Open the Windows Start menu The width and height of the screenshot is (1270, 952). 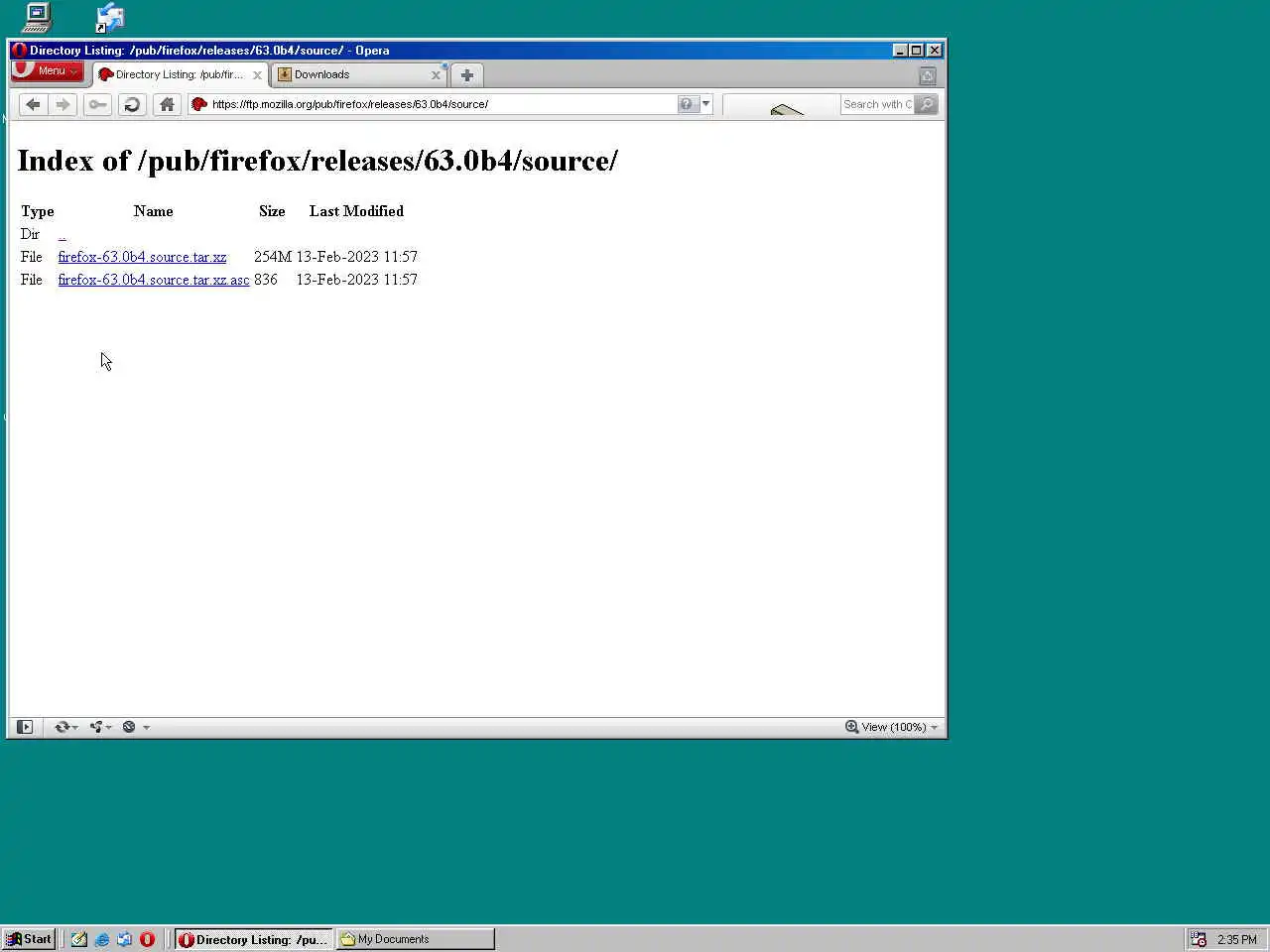click(x=29, y=939)
